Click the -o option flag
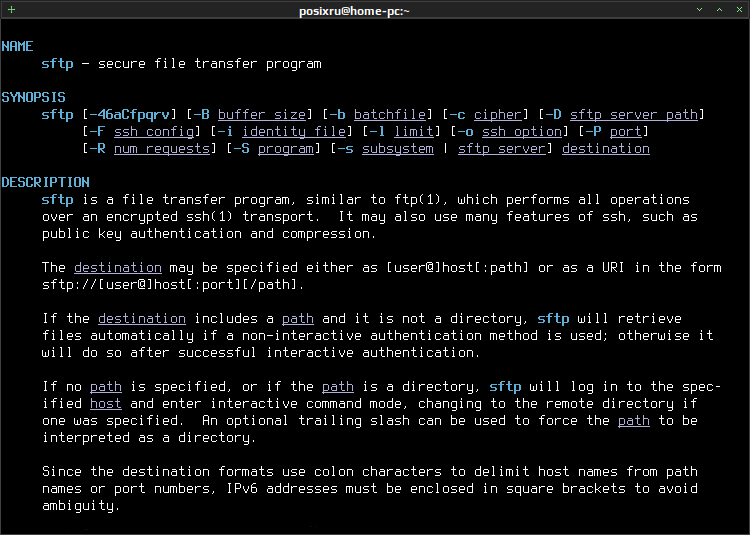750x535 pixels. tap(466, 131)
